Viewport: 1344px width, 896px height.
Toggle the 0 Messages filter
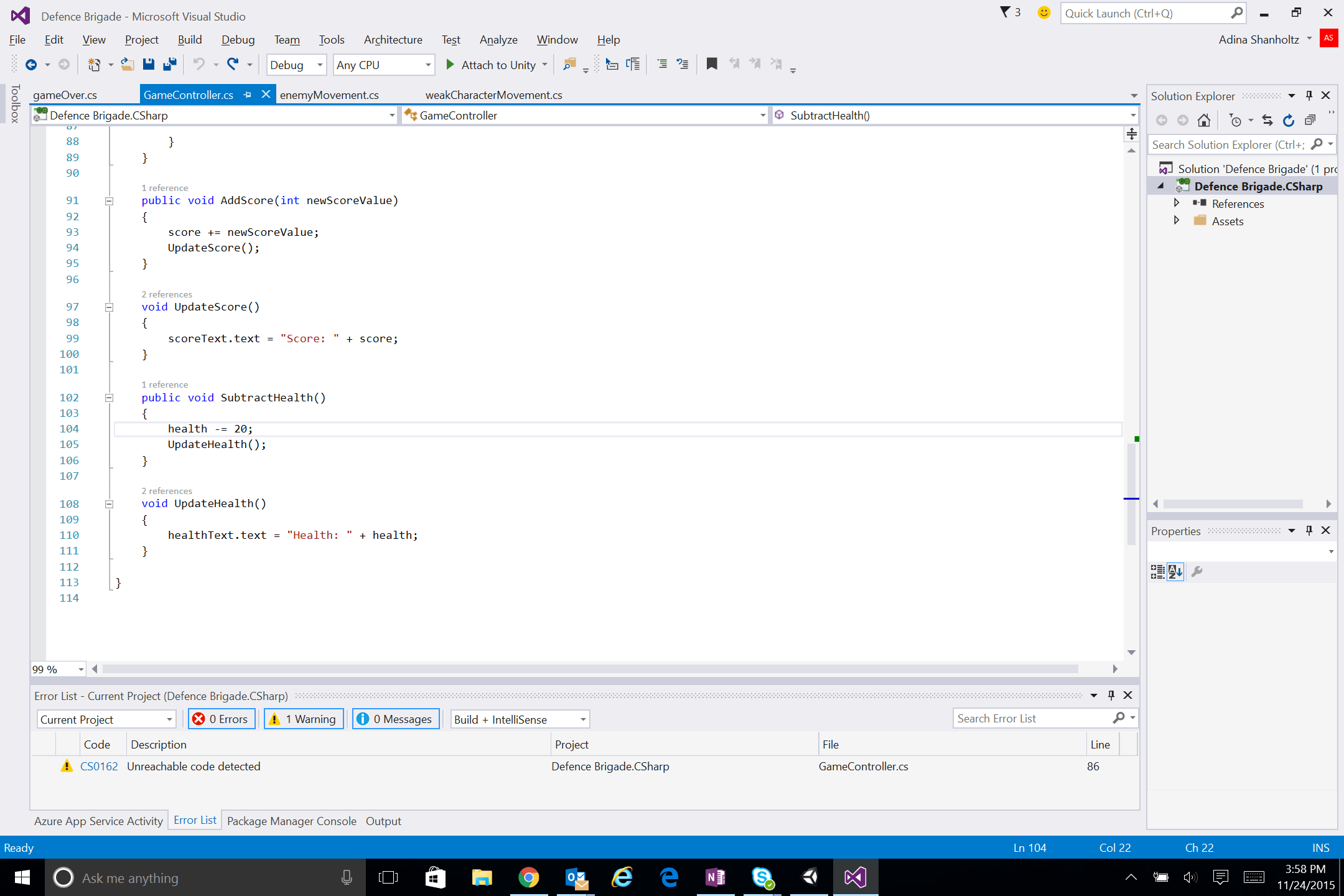pyautogui.click(x=396, y=719)
